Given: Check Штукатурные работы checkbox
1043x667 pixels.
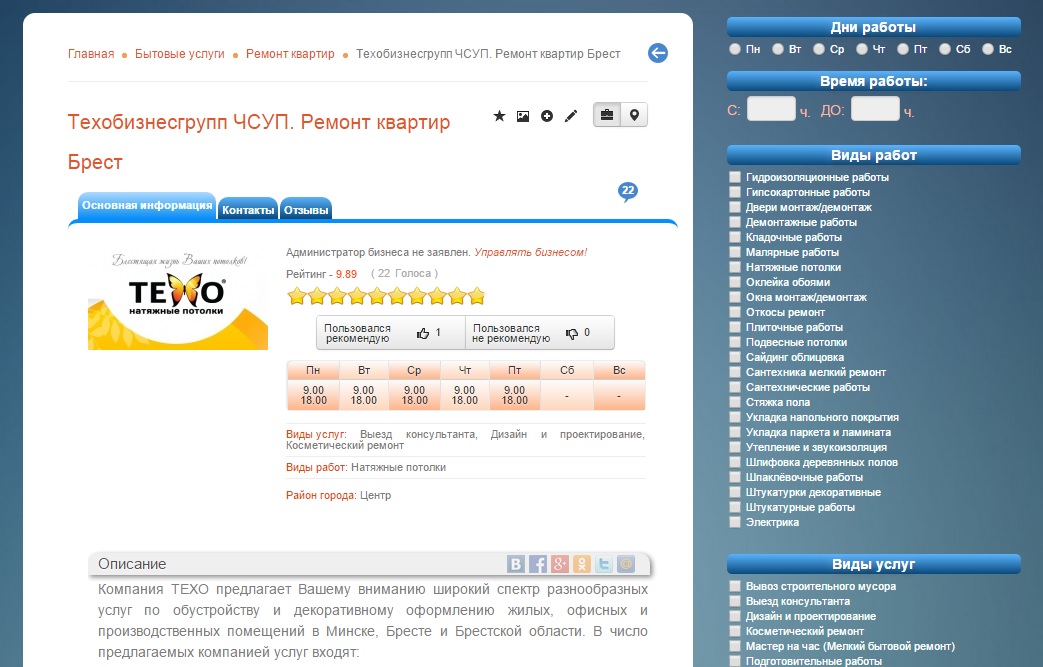Looking at the screenshot, I should [x=734, y=507].
